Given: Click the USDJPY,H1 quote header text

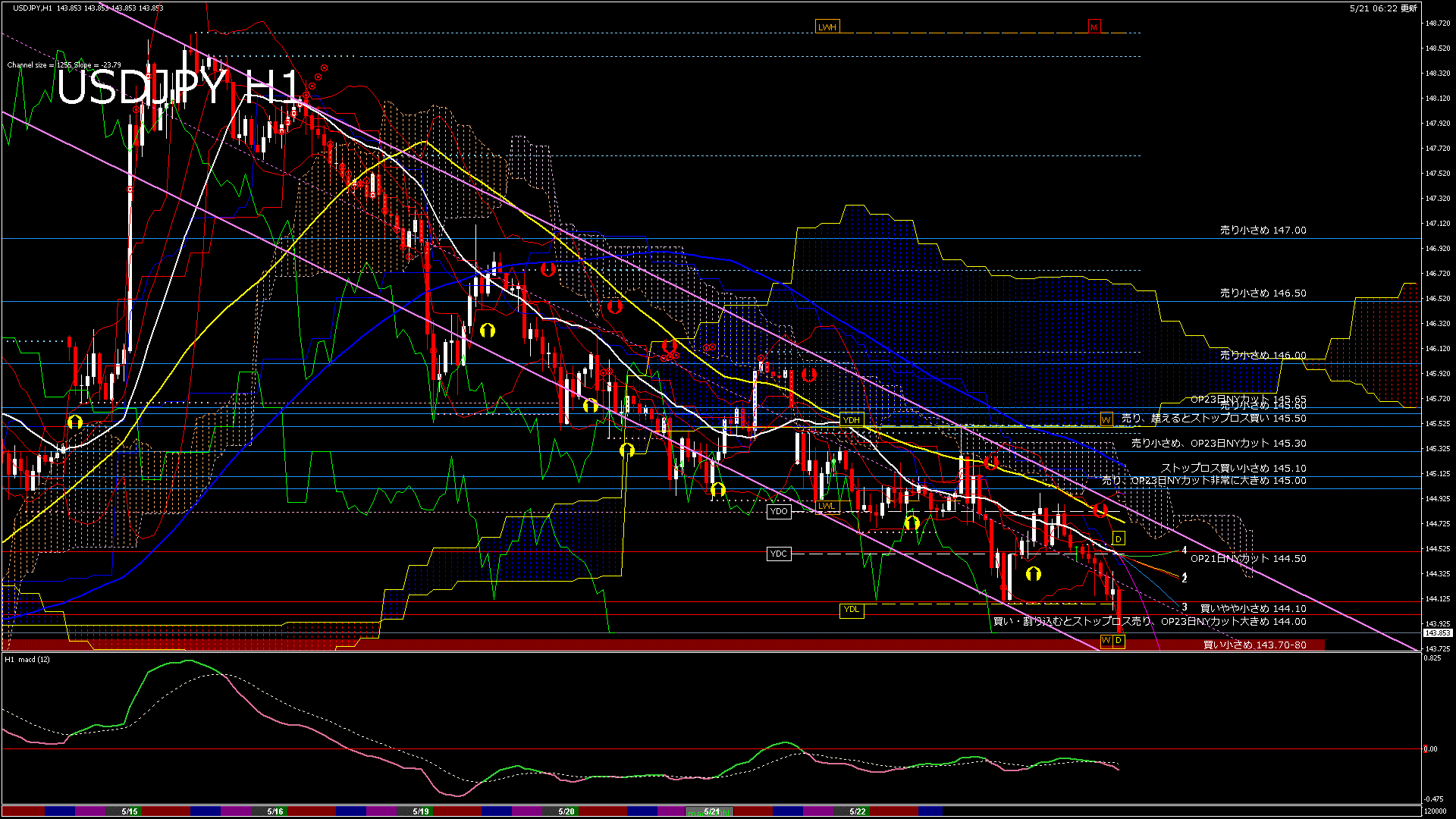Looking at the screenshot, I should click(88, 8).
